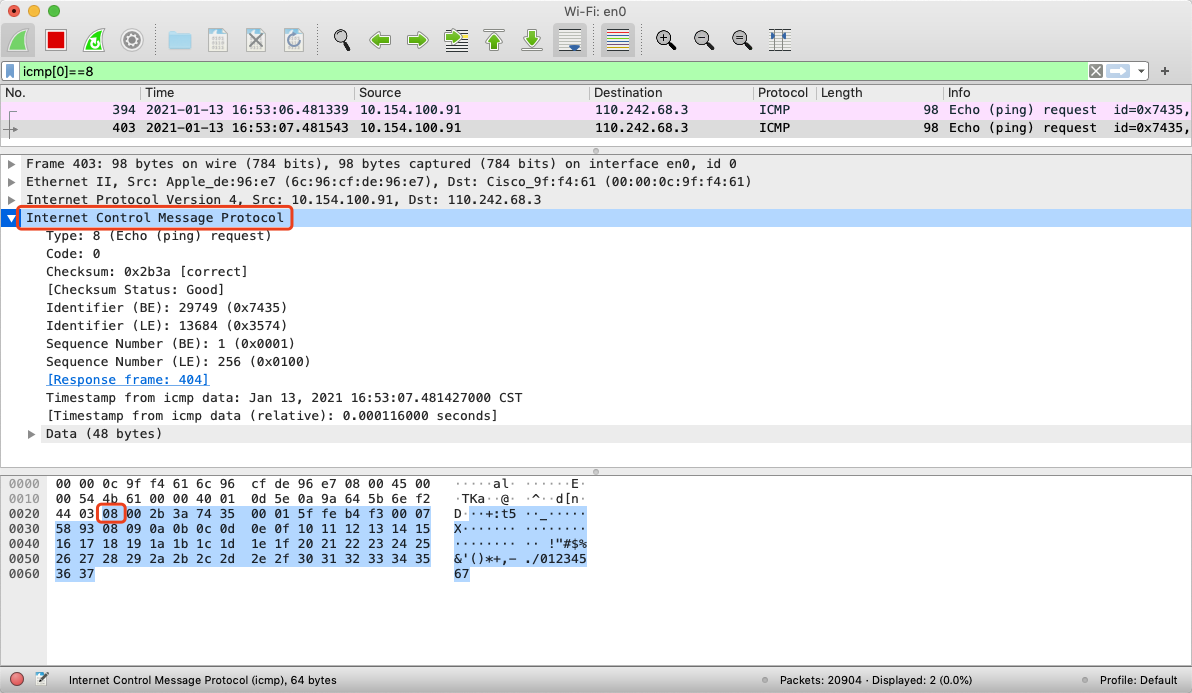
Task: Open the recent filters dropdown
Action: click(x=1141, y=71)
